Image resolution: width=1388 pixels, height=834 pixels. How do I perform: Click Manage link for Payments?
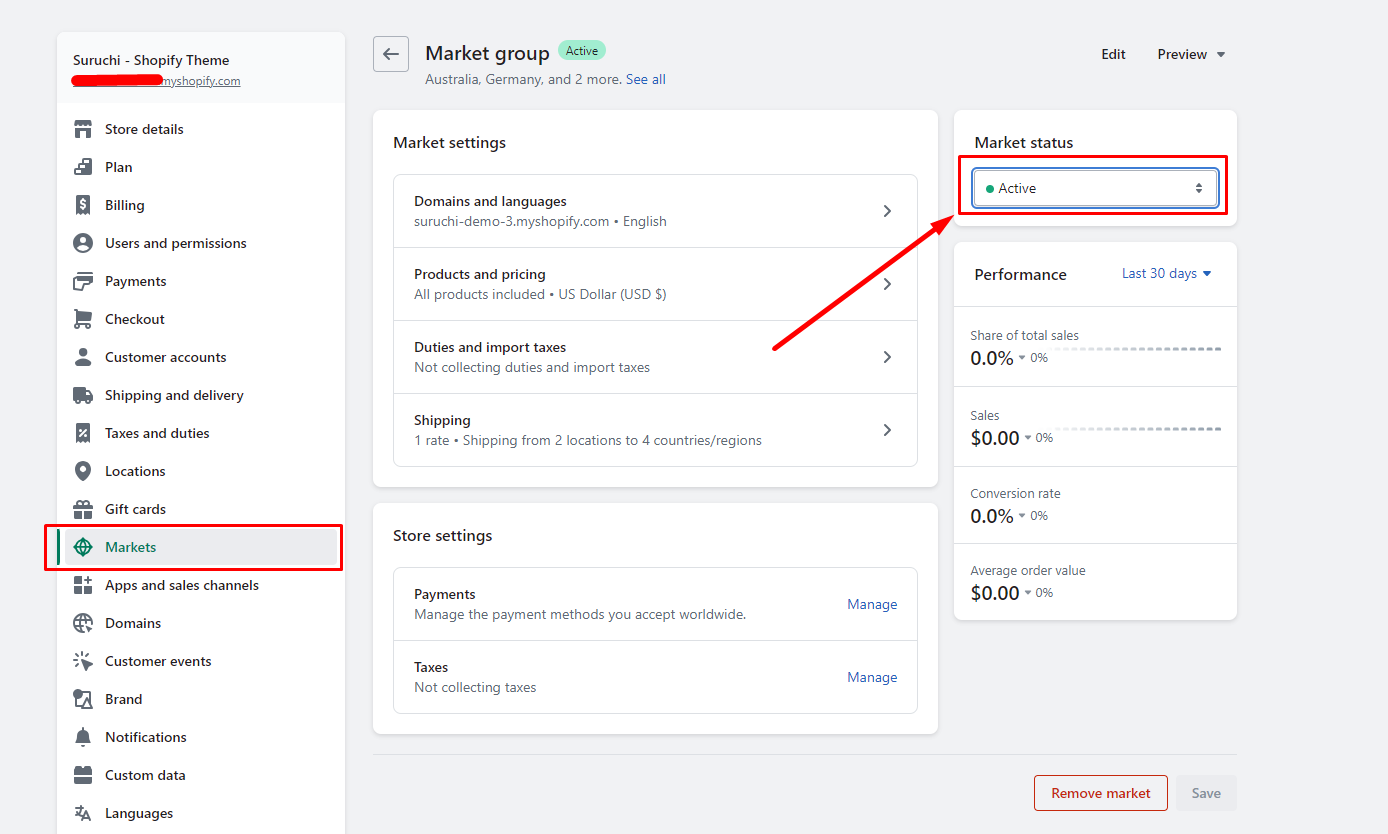click(872, 604)
